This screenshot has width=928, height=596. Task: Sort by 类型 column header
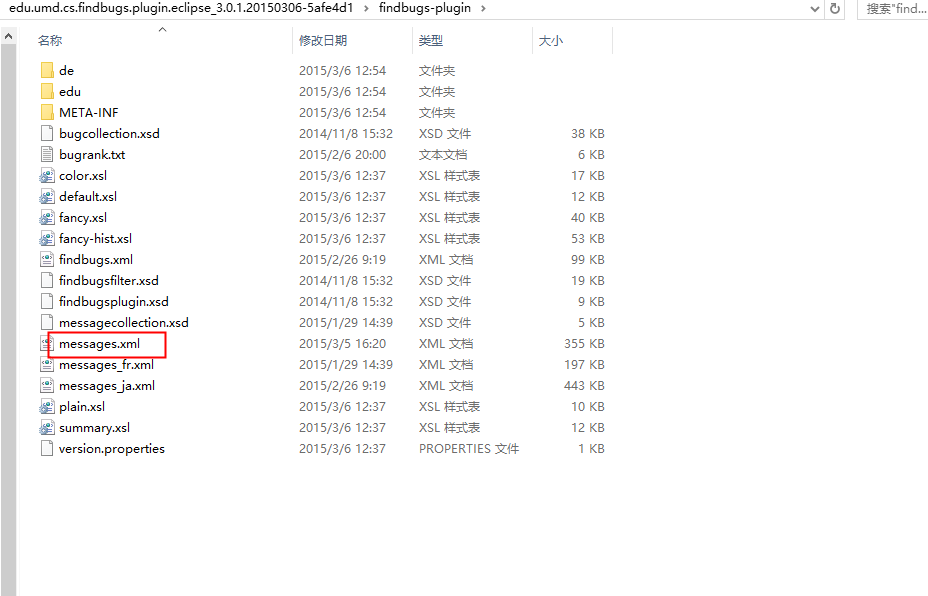431,40
